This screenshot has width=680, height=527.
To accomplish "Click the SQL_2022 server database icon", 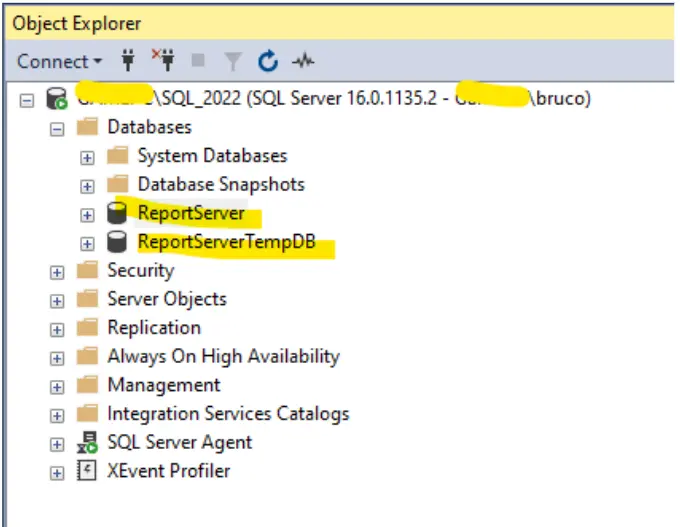I will [x=57, y=98].
